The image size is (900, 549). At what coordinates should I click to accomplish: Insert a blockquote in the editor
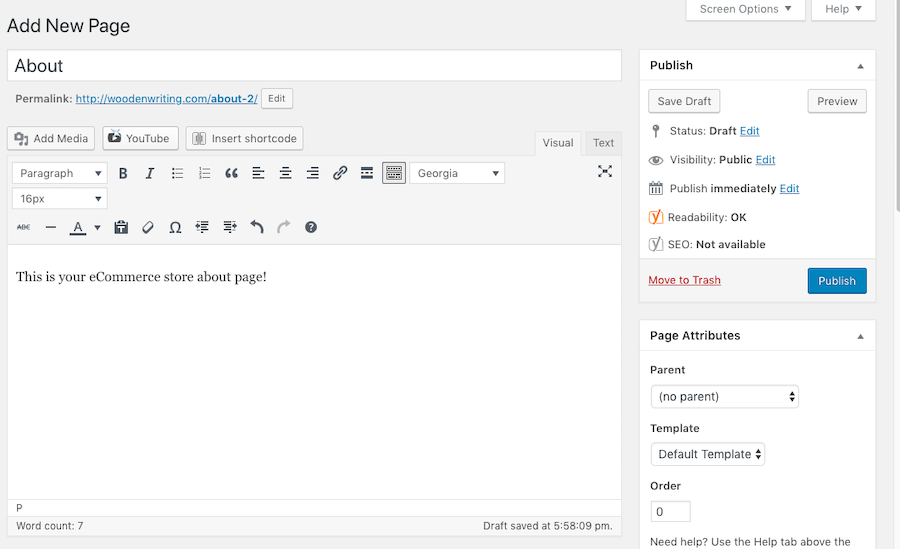click(231, 173)
